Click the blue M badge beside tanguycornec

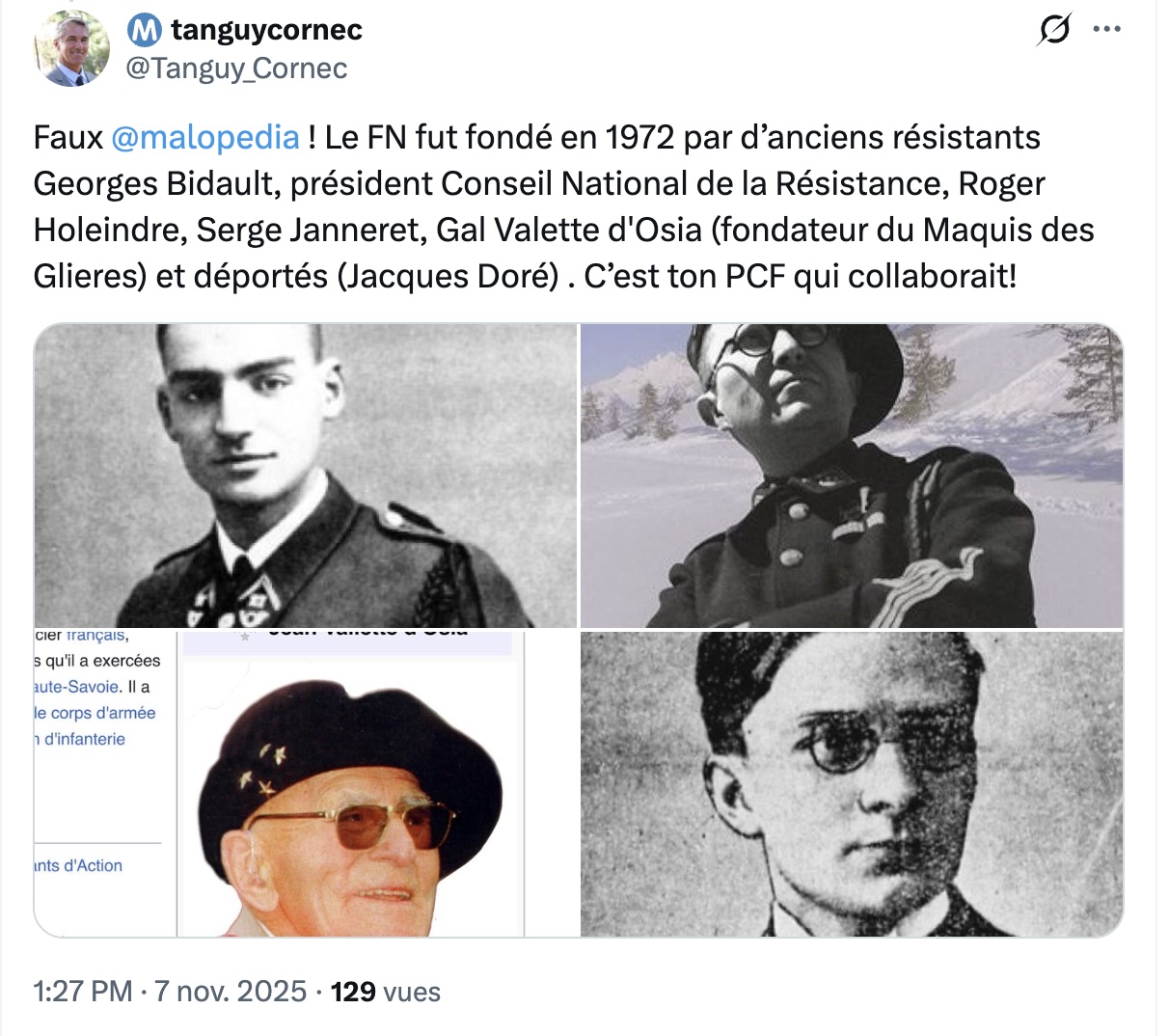(x=145, y=31)
